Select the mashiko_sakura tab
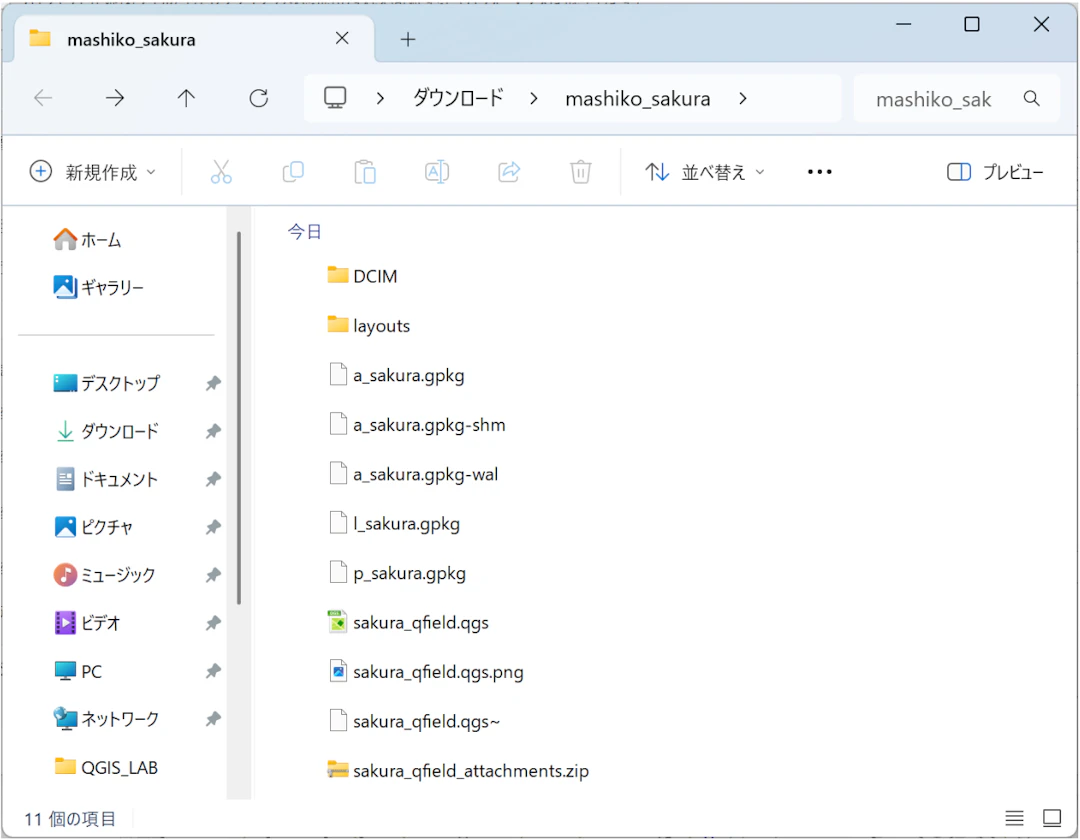Viewport: 1080px width, 840px height. 160,39
